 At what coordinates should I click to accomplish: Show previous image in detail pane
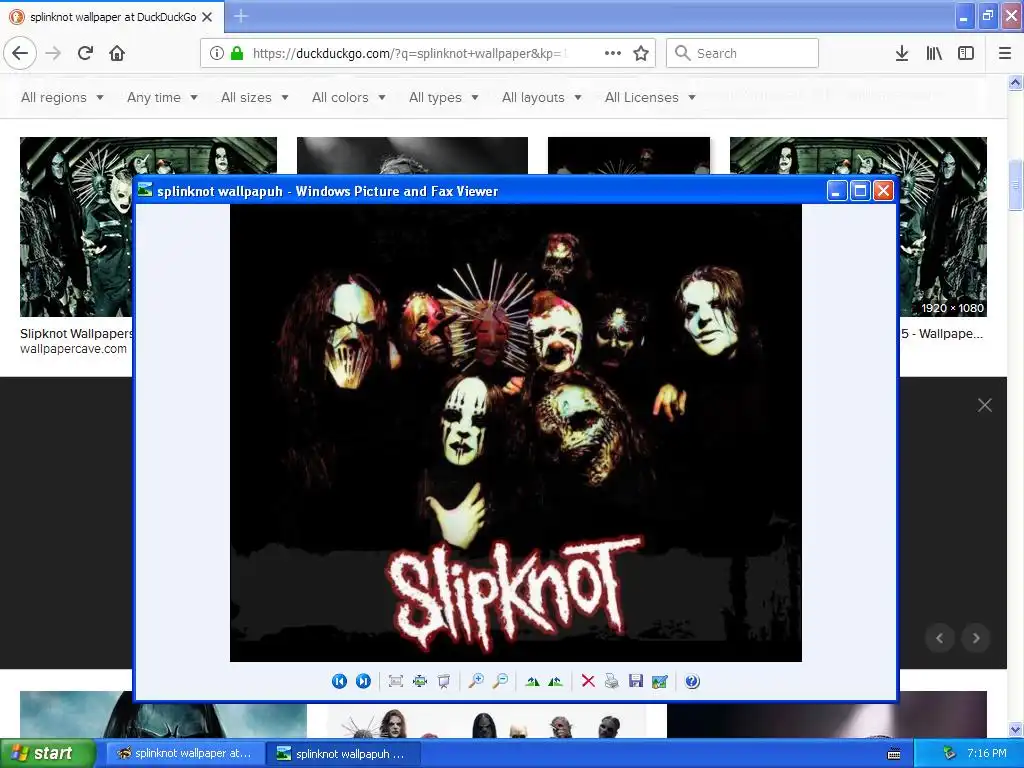[x=940, y=638]
